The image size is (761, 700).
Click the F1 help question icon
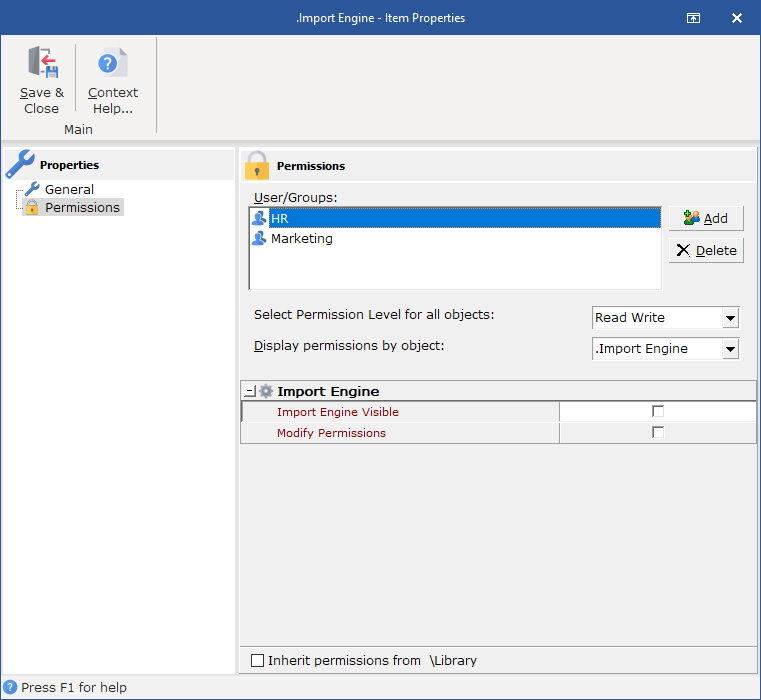click(10, 688)
